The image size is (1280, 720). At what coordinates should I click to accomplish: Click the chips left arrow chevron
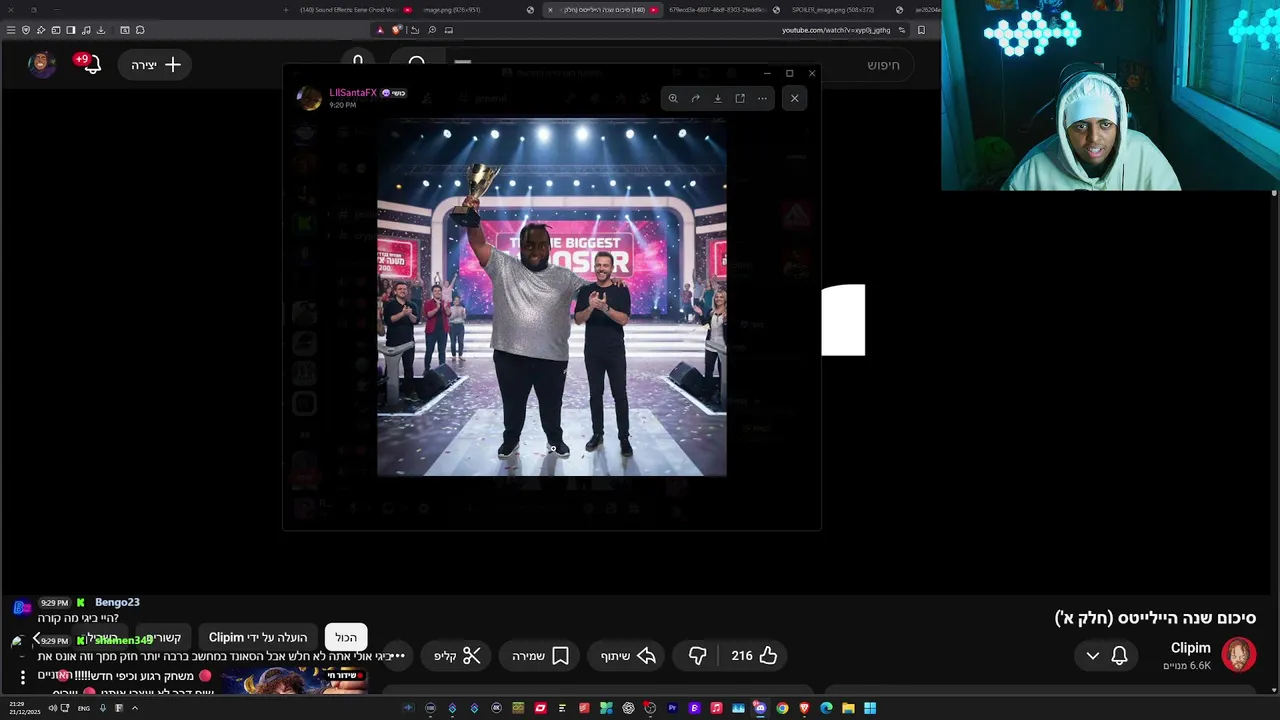pos(37,638)
